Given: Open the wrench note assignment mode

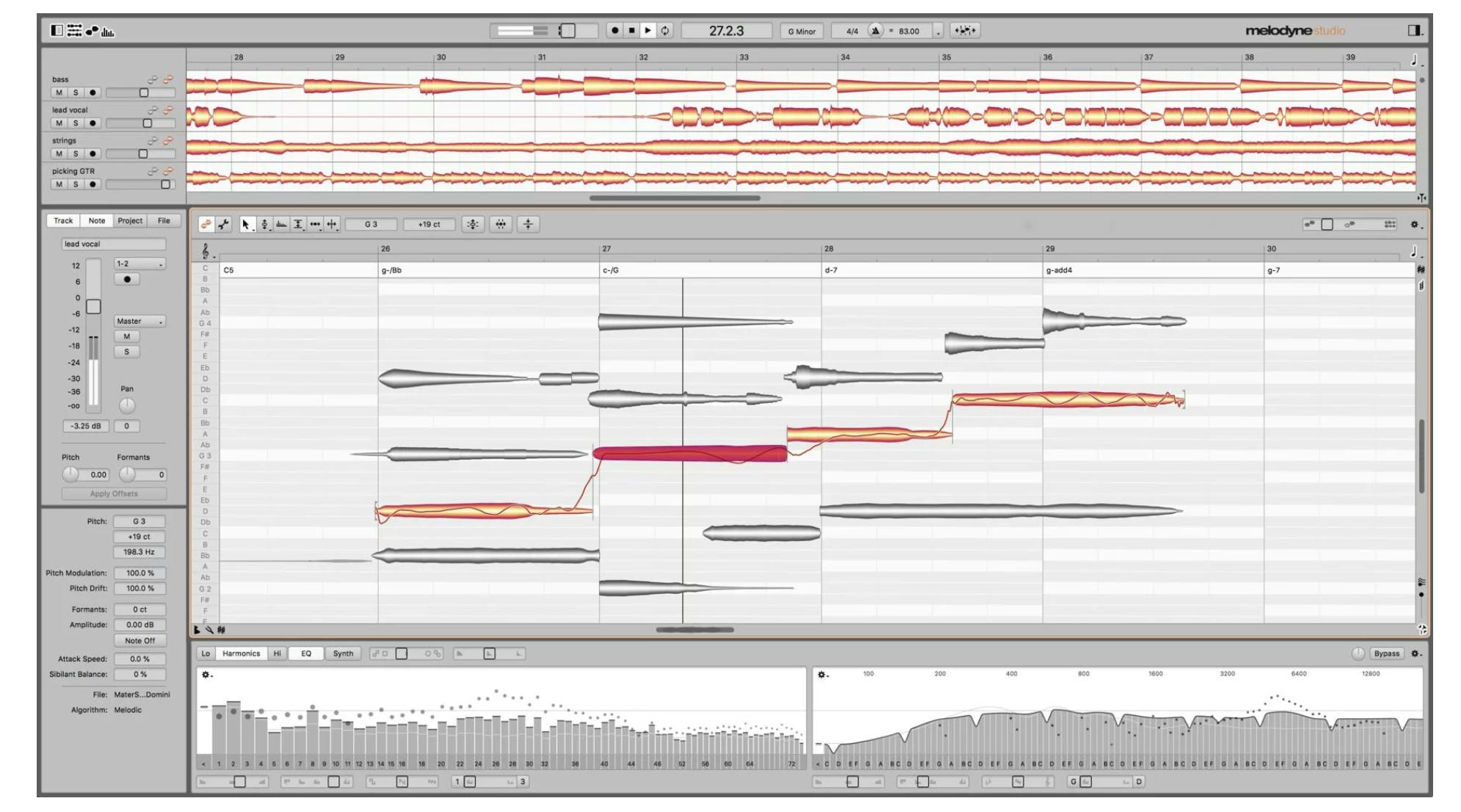Looking at the screenshot, I should (x=224, y=225).
